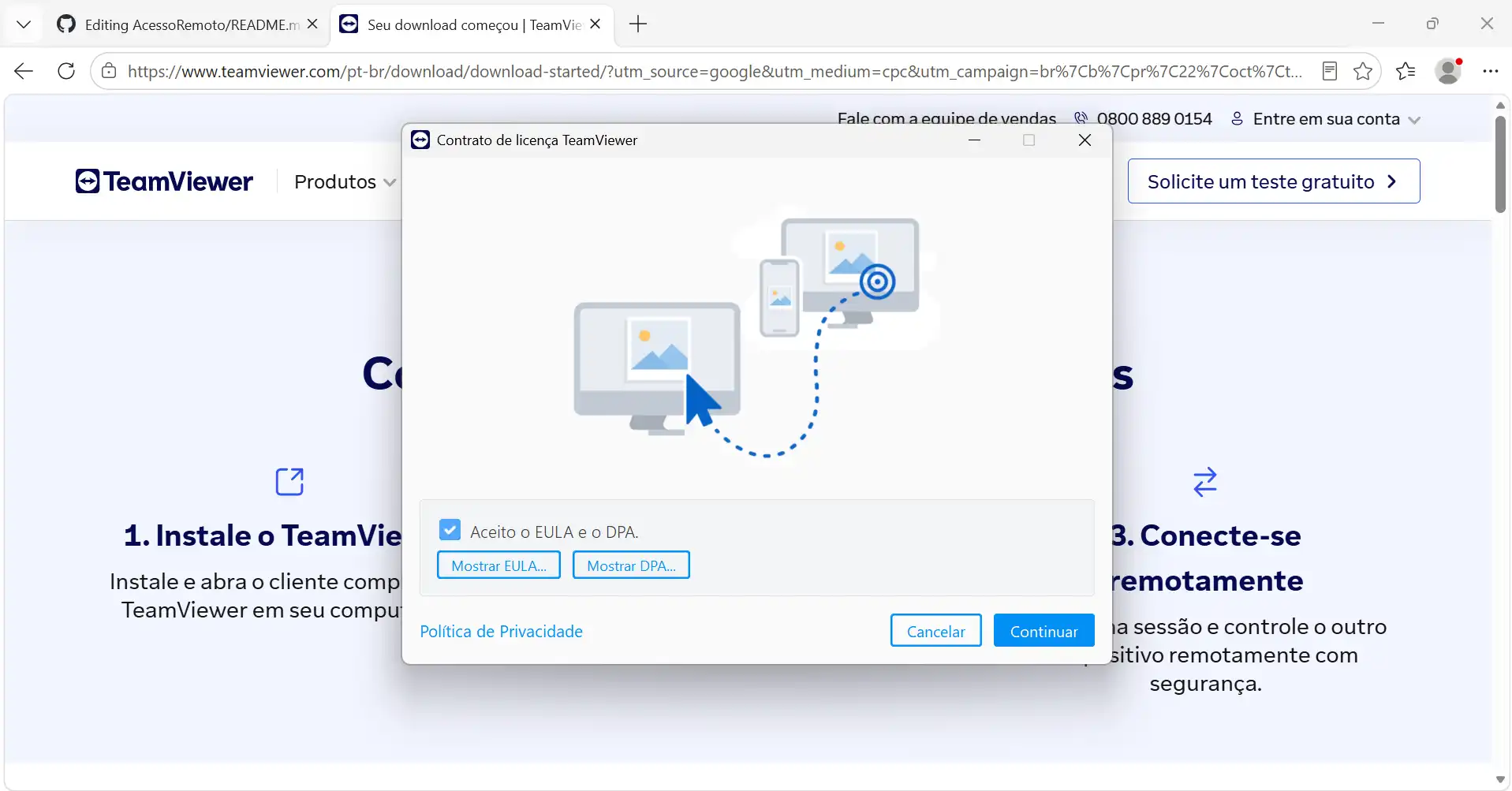Reload the current page
The image size is (1512, 791).
pyautogui.click(x=66, y=72)
